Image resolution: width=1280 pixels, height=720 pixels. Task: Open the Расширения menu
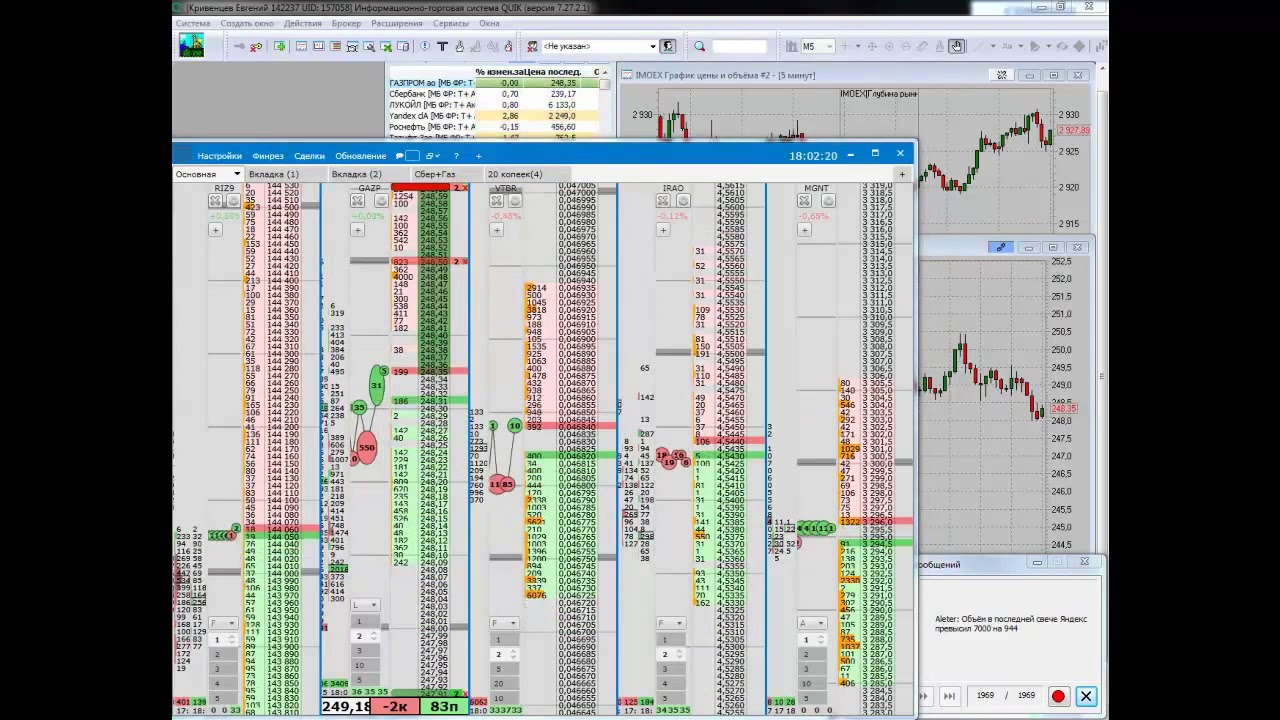(397, 23)
